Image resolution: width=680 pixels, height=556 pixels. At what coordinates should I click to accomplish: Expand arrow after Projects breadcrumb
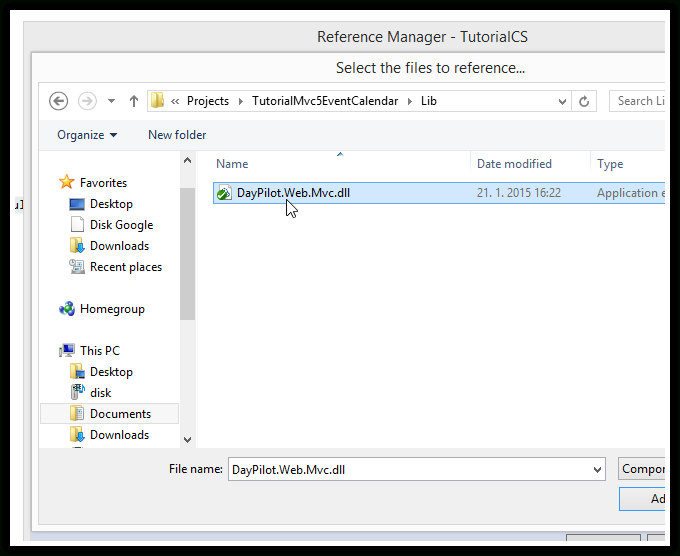241,101
